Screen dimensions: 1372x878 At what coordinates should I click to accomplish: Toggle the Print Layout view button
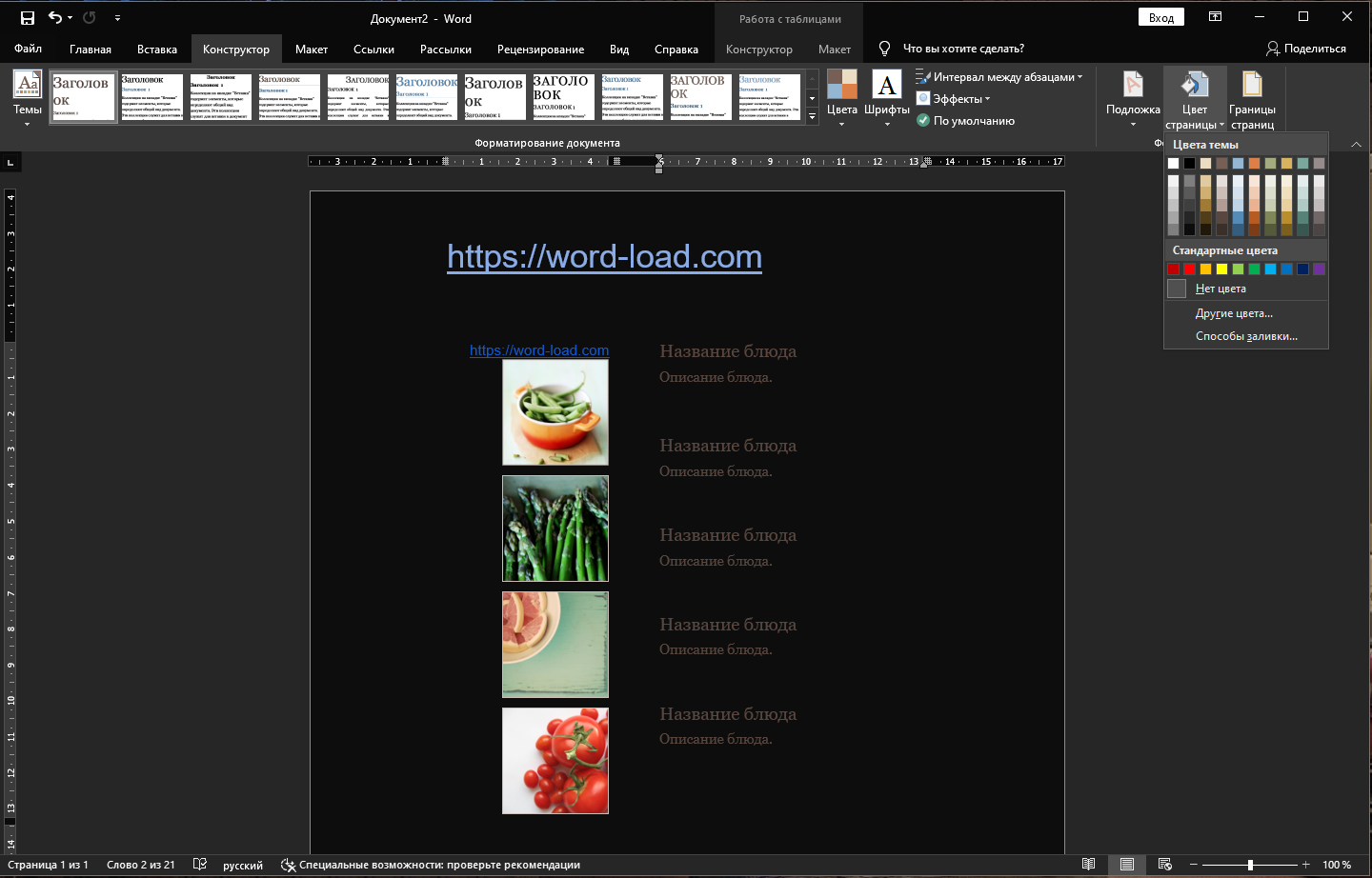click(x=1126, y=865)
